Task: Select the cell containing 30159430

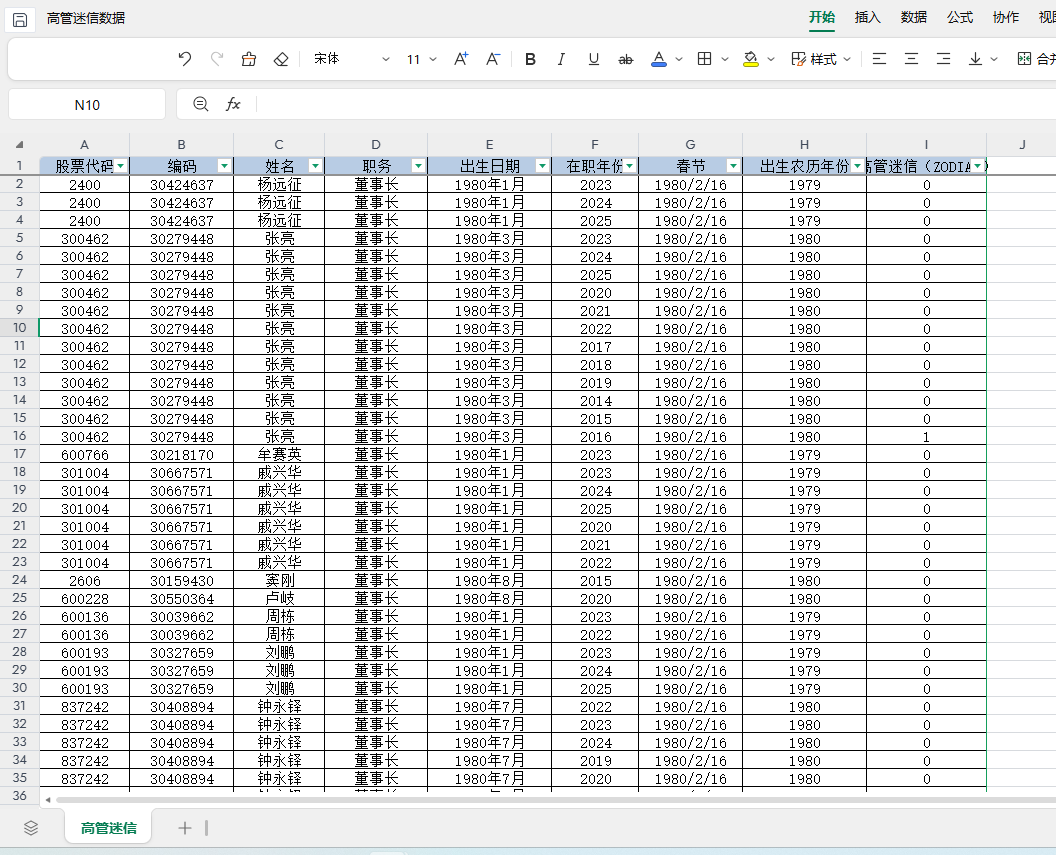Action: coord(182,580)
